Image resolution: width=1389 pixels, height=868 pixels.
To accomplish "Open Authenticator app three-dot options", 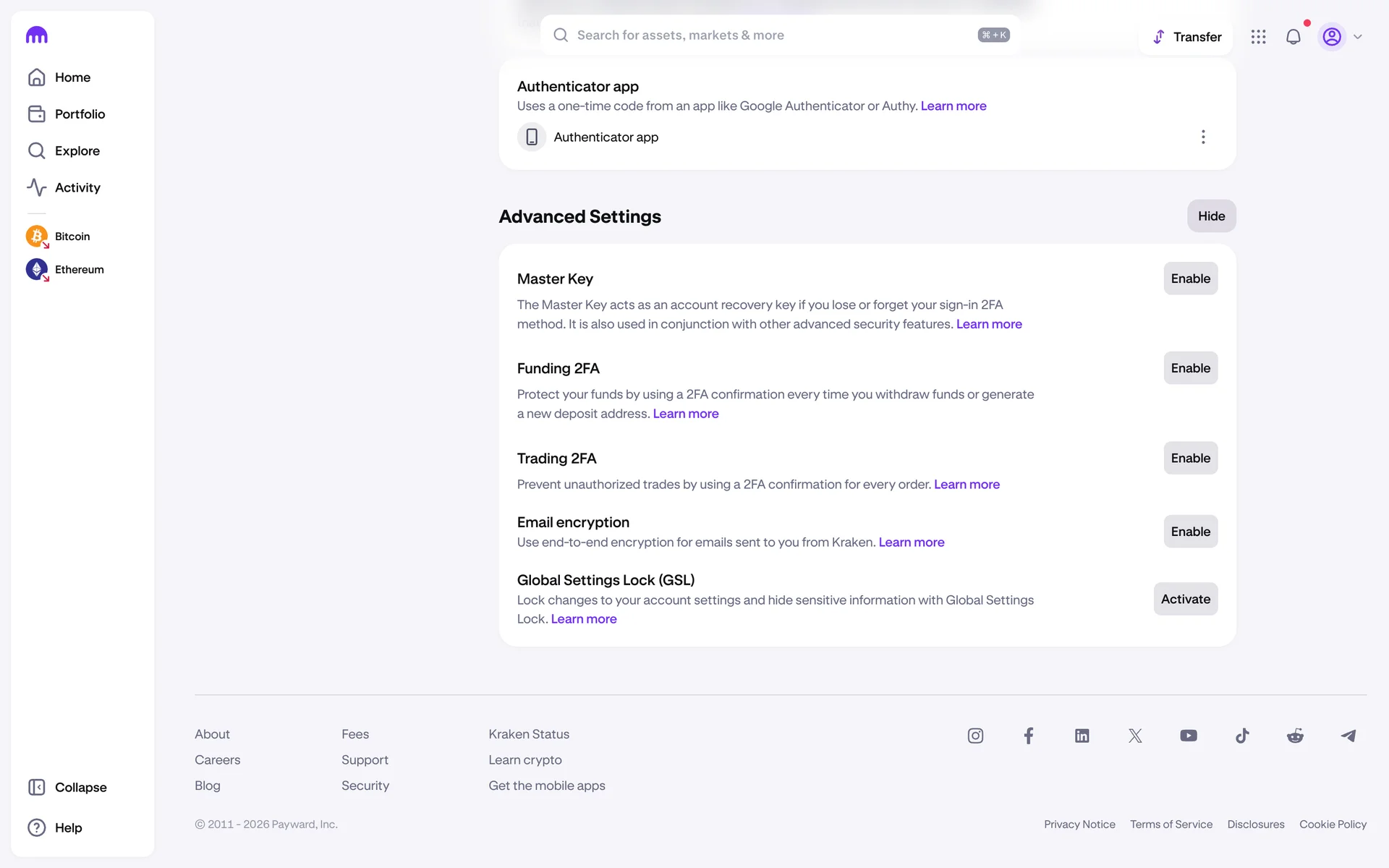I will (1203, 137).
